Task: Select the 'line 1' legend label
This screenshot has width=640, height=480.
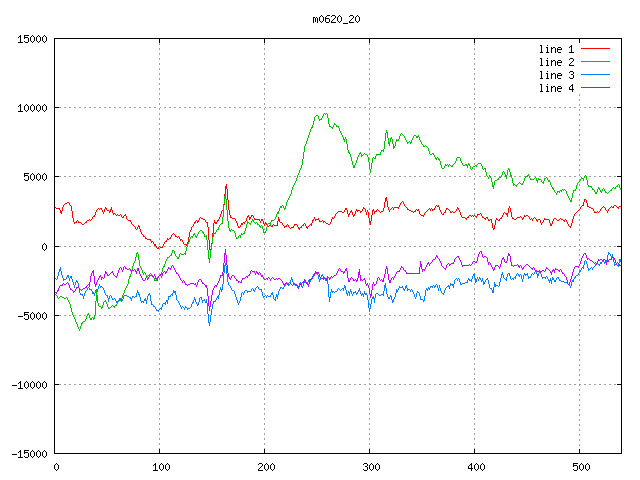Action: [556, 49]
